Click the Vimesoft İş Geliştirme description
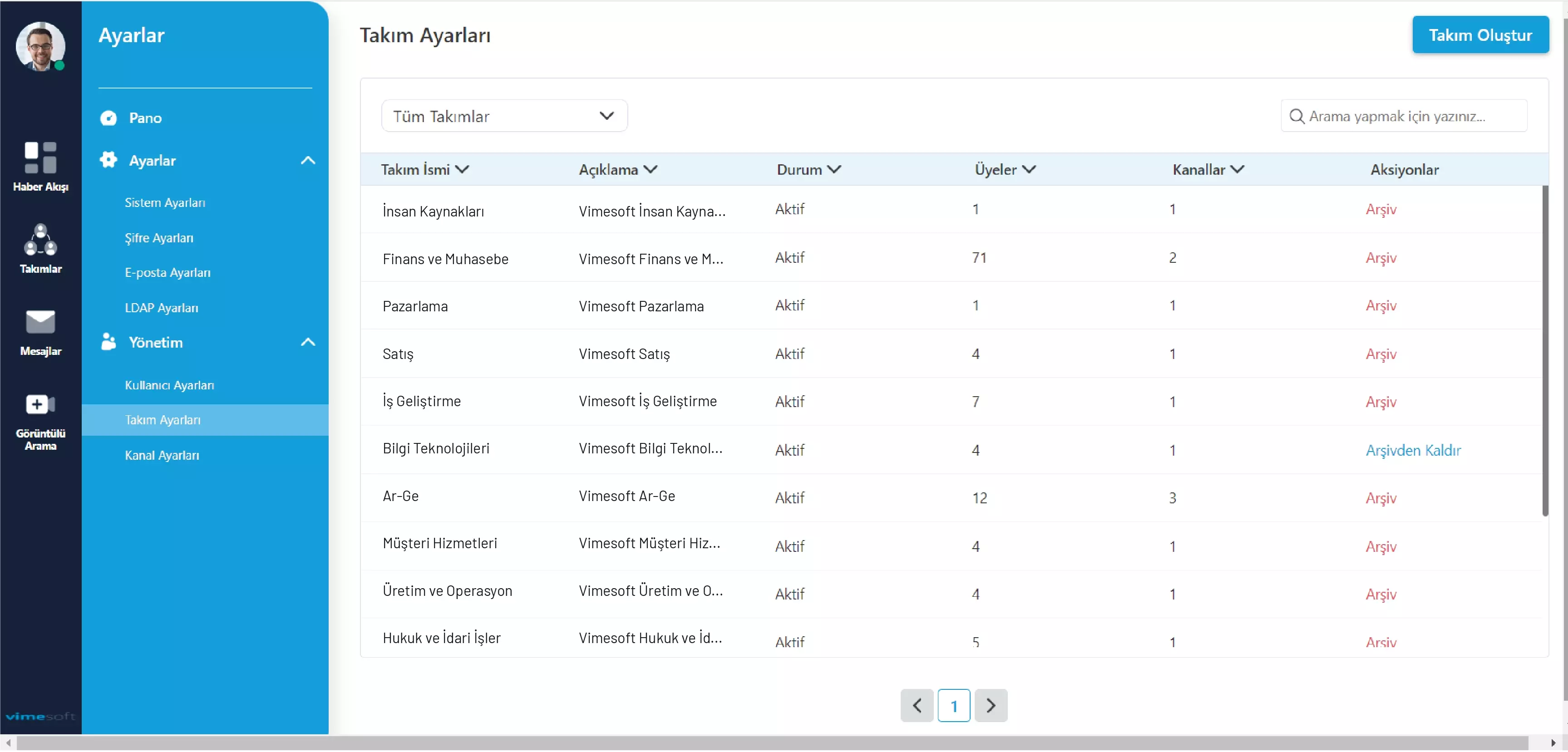Image resolution: width=1568 pixels, height=752 pixels. pyautogui.click(x=648, y=402)
